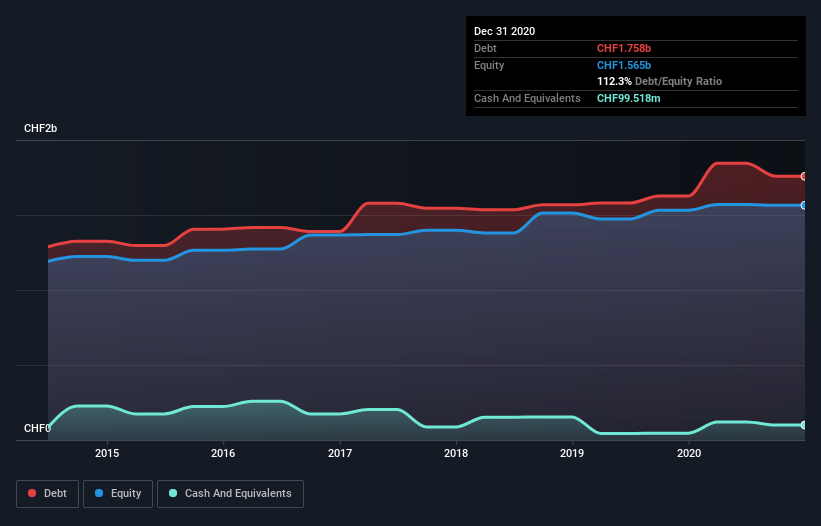Image resolution: width=821 pixels, height=526 pixels.
Task: Click the 2016 x-axis label
Action: coord(223,453)
